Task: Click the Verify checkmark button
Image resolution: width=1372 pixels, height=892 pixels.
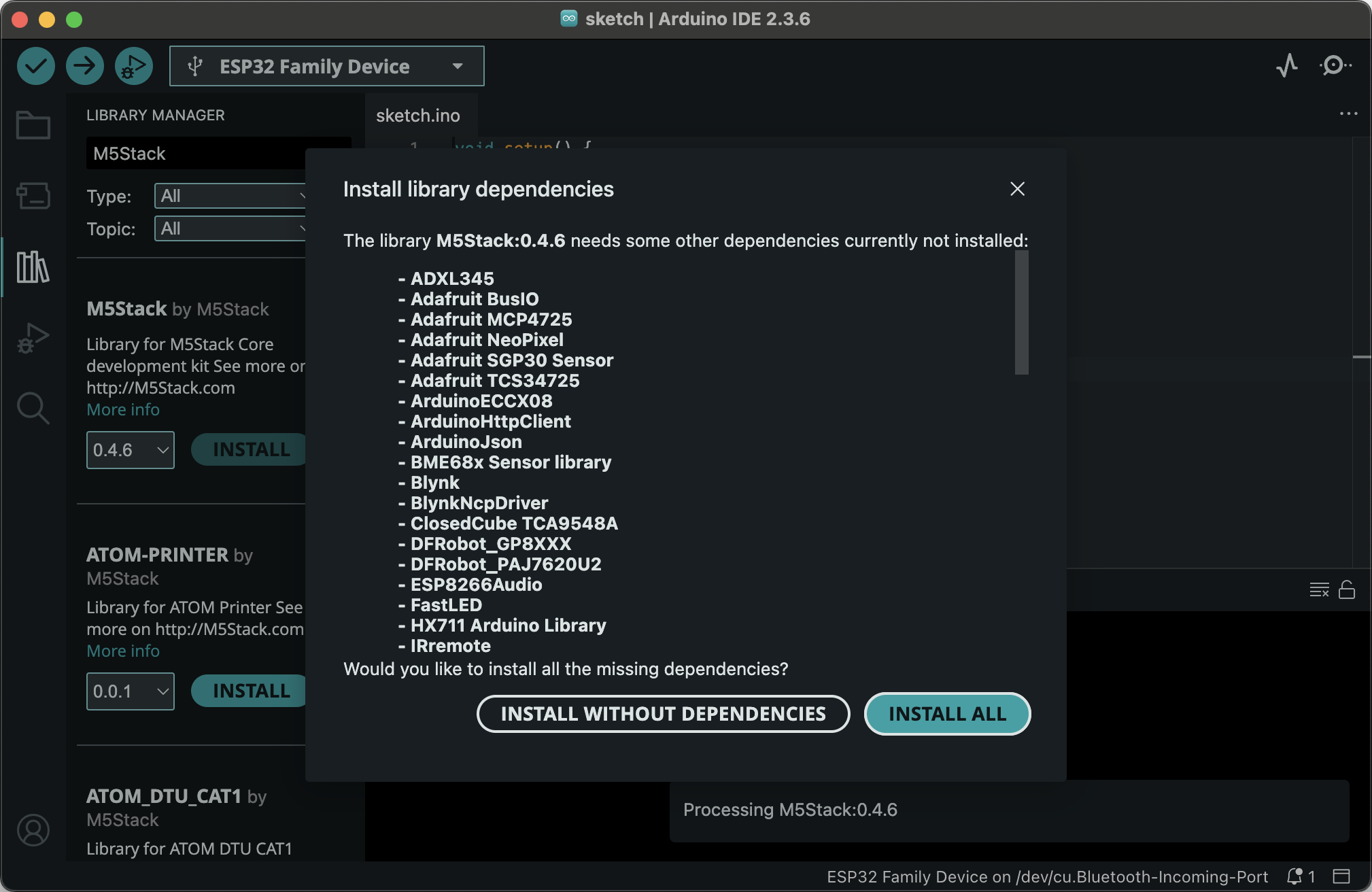Action: 35,66
